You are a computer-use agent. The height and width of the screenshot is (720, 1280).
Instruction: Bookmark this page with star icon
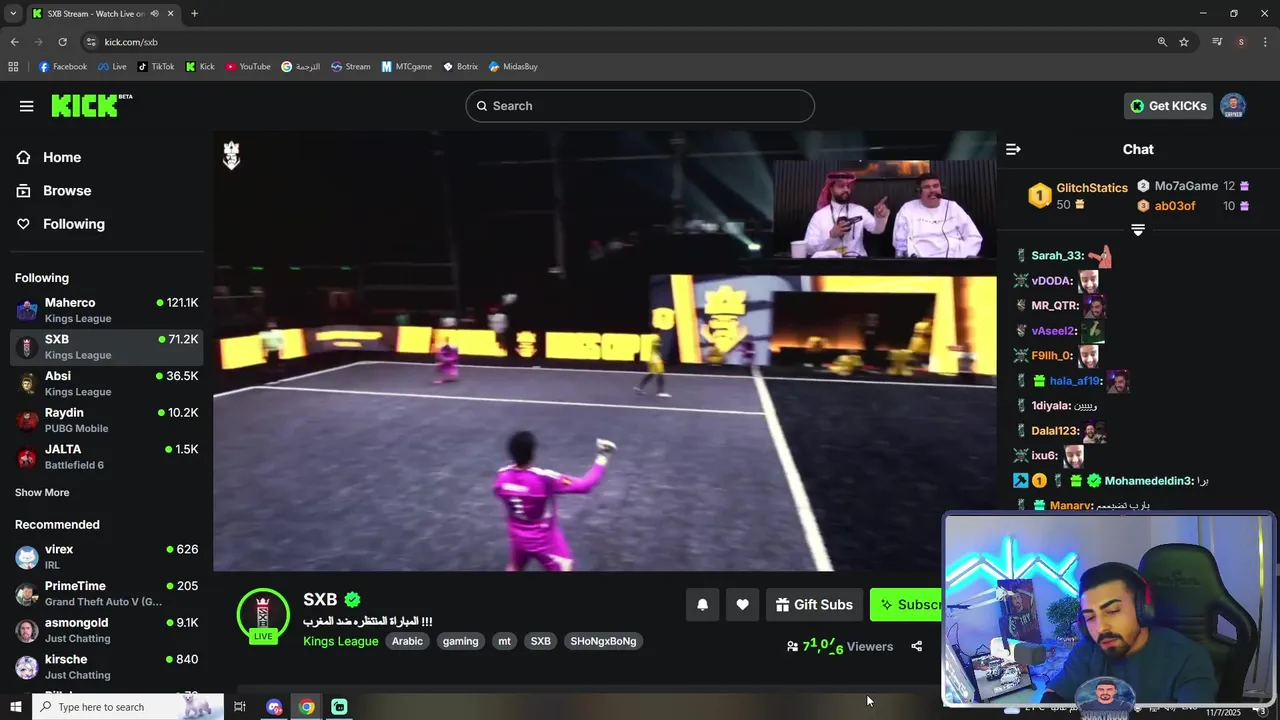point(1184,42)
